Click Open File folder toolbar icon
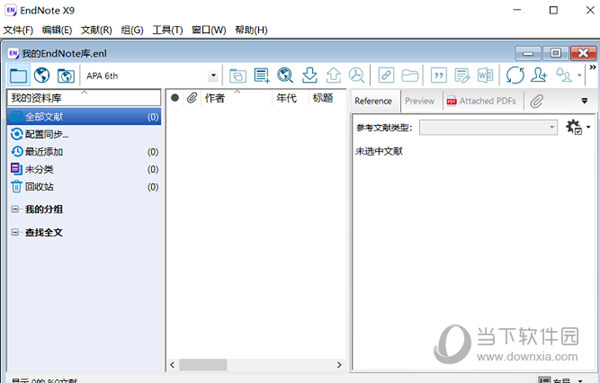 (x=410, y=75)
